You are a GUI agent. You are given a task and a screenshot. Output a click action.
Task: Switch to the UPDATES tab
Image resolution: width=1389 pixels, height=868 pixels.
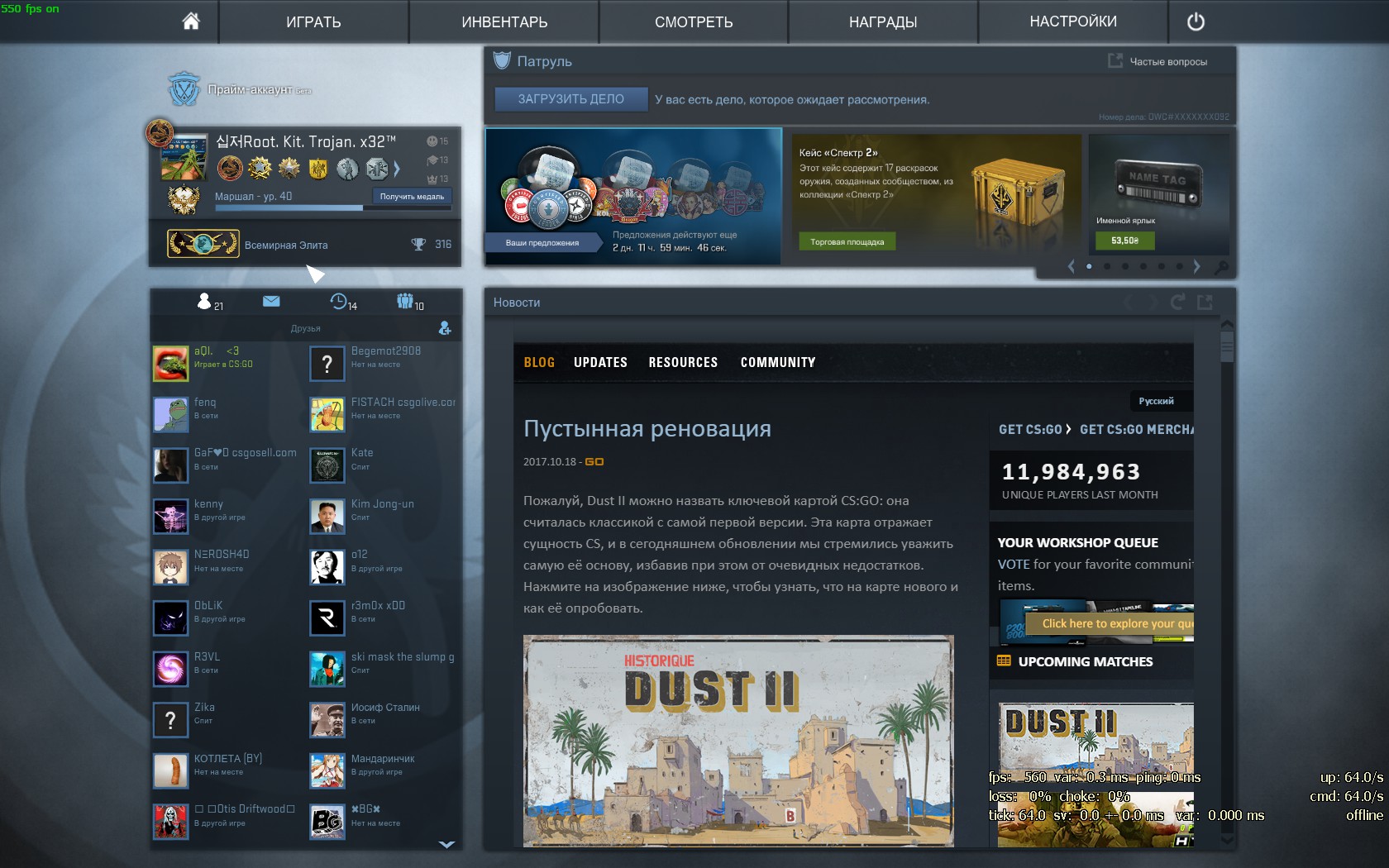[x=600, y=362]
